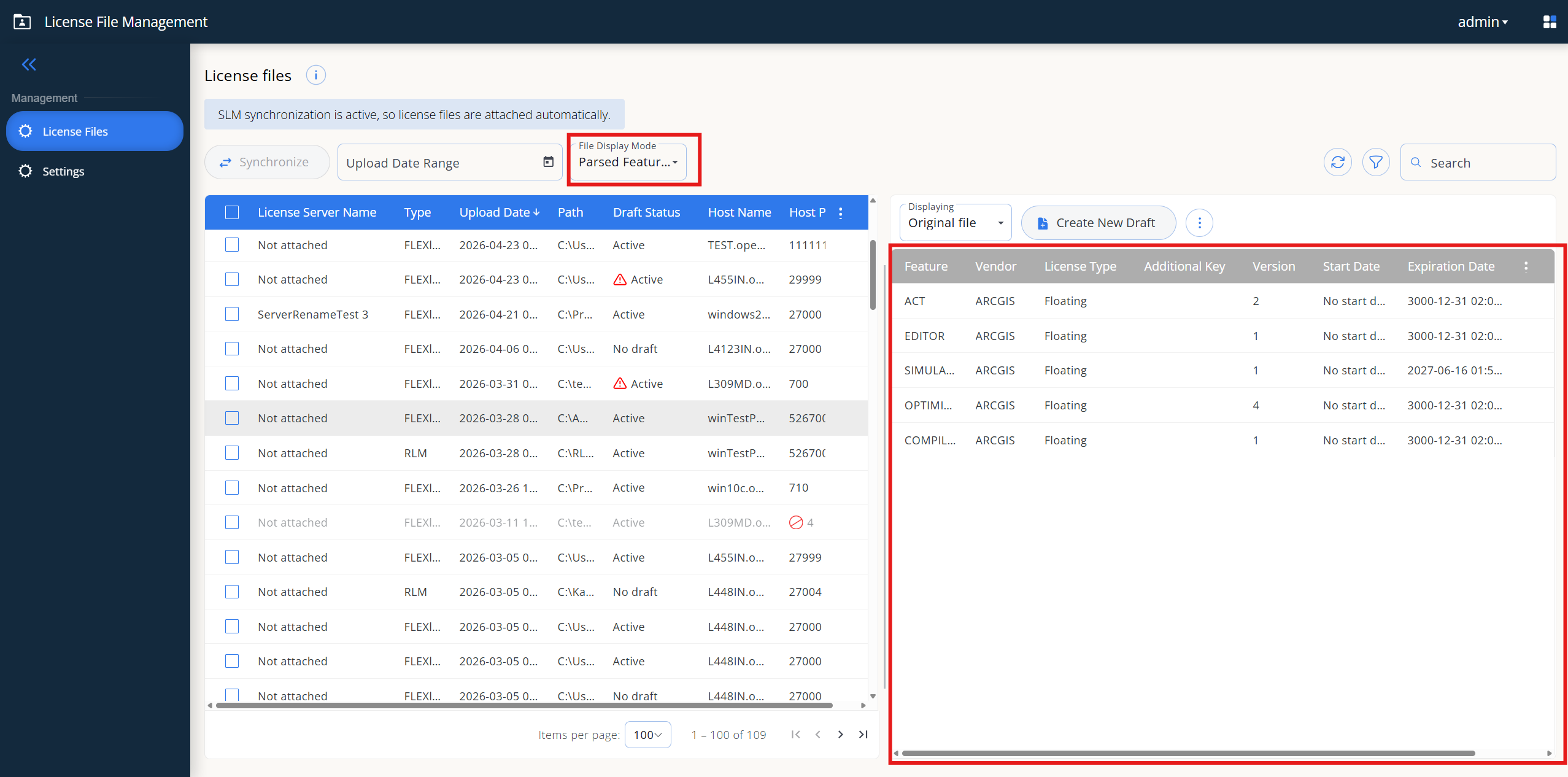
Task: Open feature table column options kebab
Action: (1526, 266)
